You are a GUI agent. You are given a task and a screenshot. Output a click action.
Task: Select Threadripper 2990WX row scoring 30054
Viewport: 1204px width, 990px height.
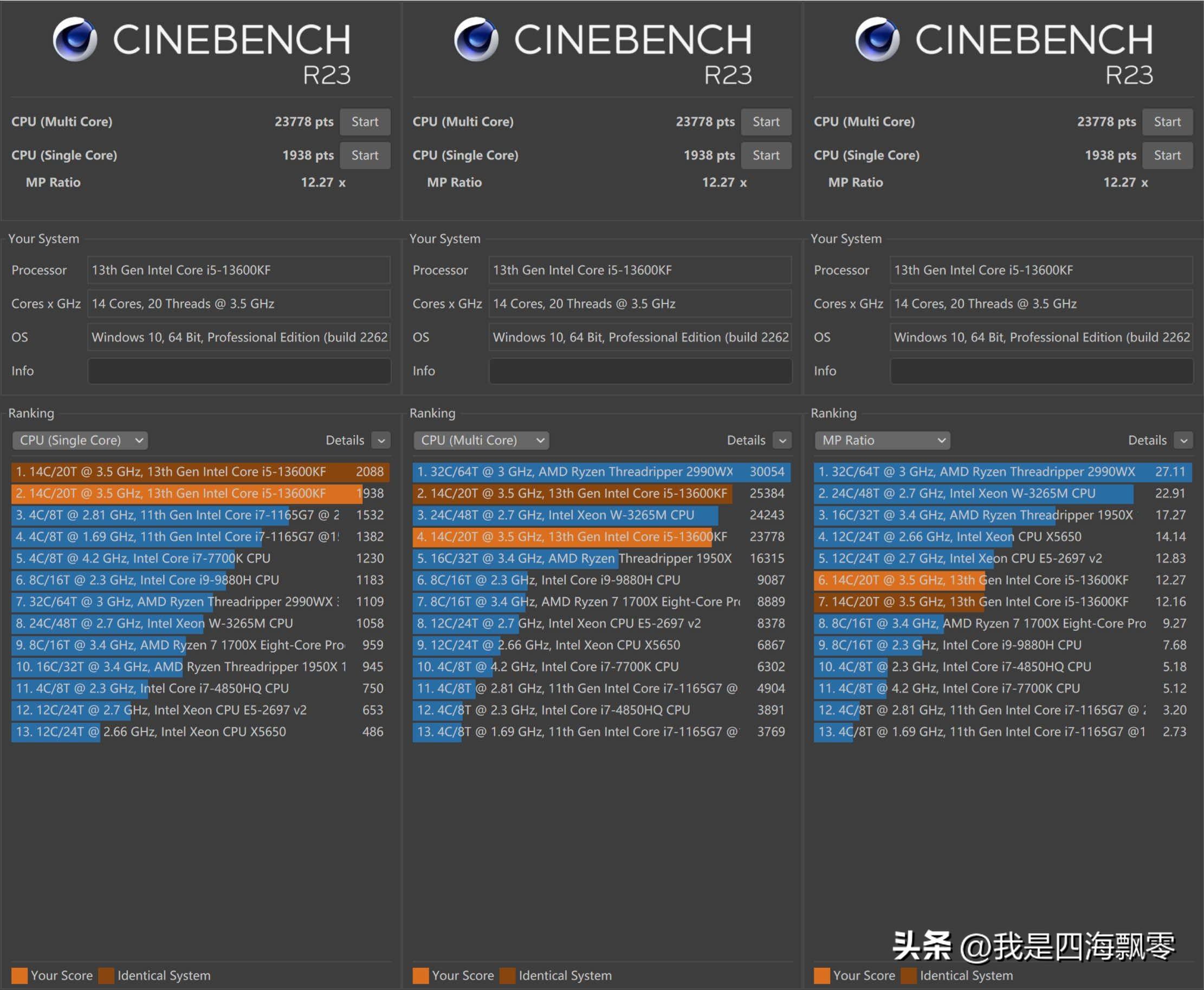click(601, 471)
